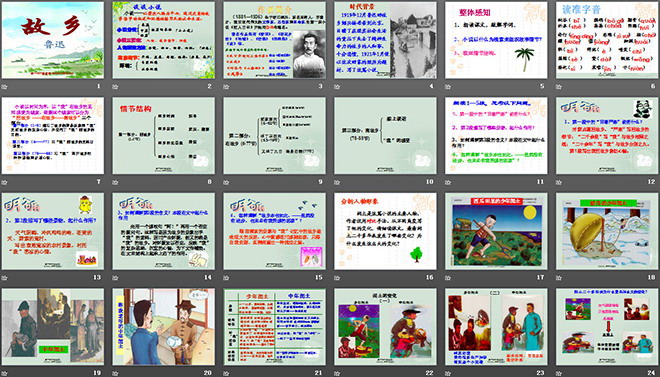Viewport: 660px width, 377px height.
Task: Select slide 2 titled '谈谈小说'
Action: [x=163, y=40]
